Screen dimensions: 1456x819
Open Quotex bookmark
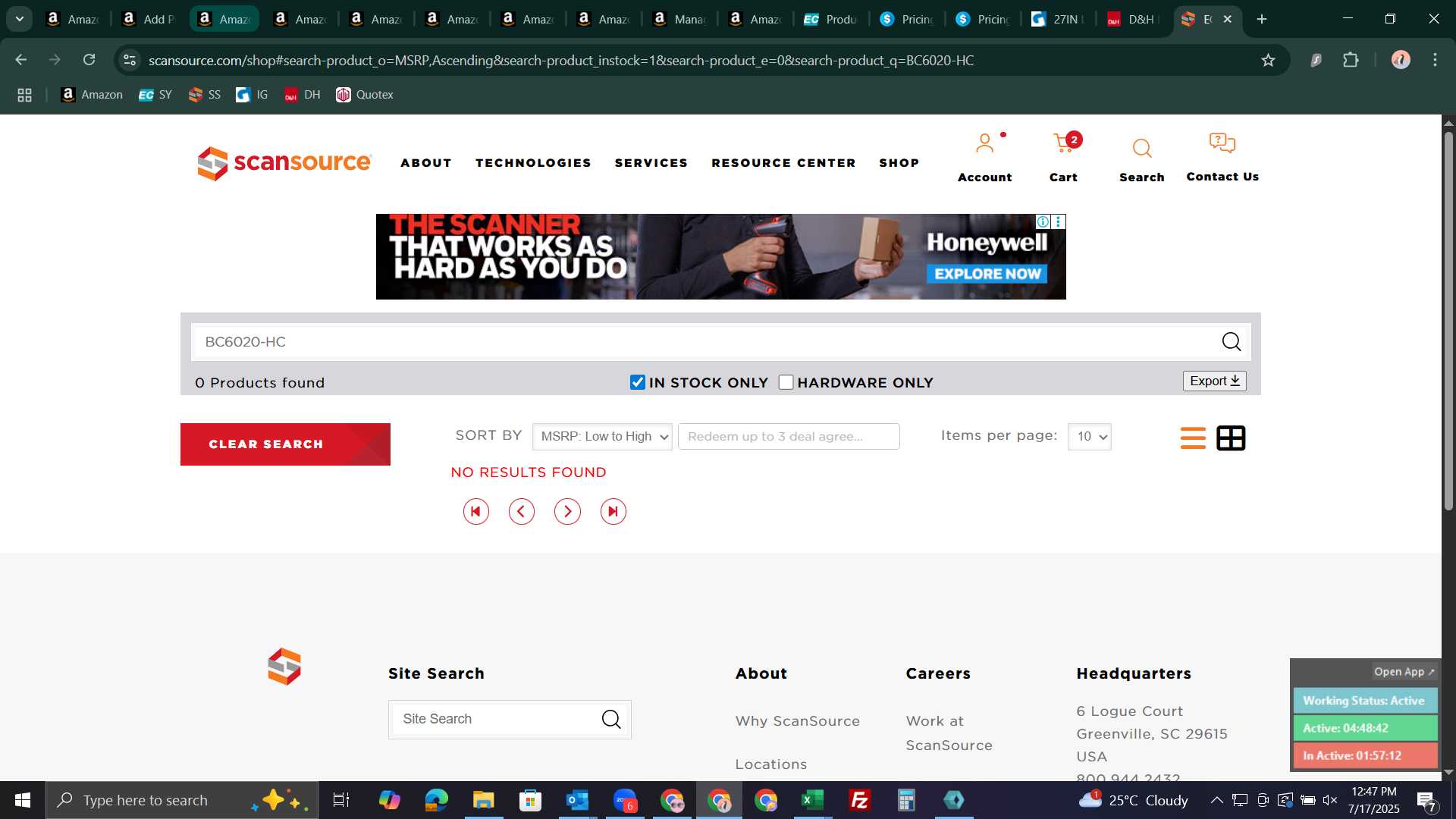[x=365, y=95]
